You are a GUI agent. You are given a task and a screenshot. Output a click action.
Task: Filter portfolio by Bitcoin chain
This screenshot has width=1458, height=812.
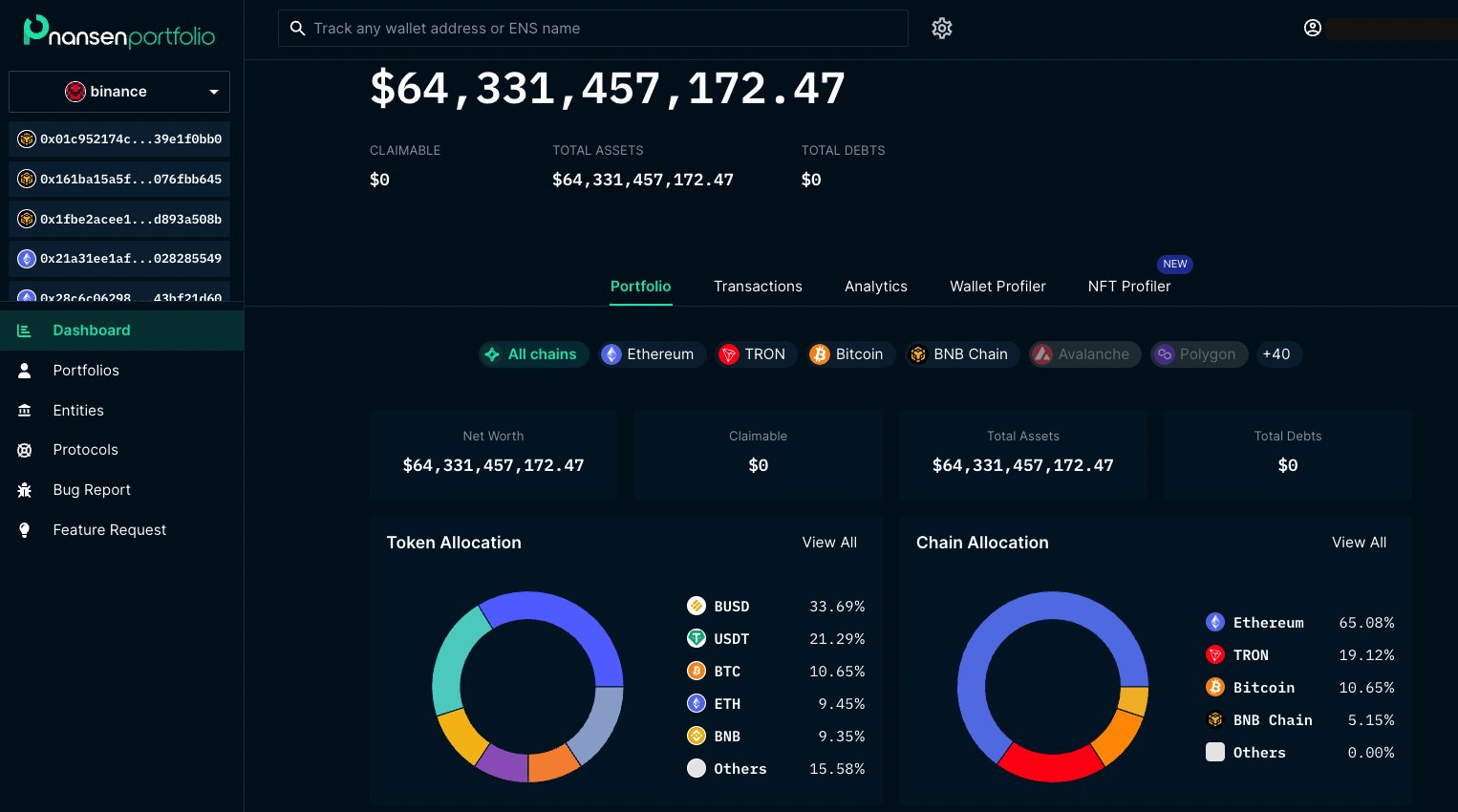pyautogui.click(x=851, y=354)
